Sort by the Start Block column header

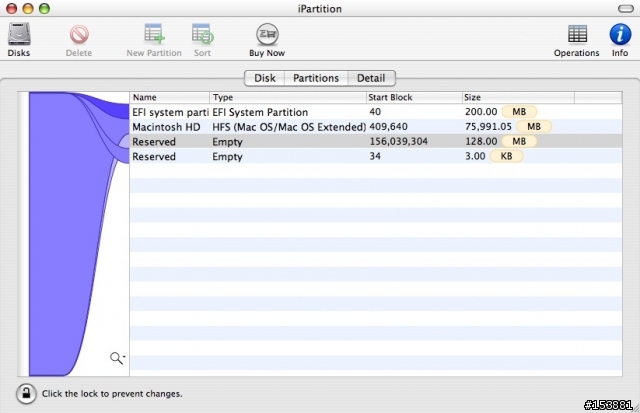click(414, 97)
